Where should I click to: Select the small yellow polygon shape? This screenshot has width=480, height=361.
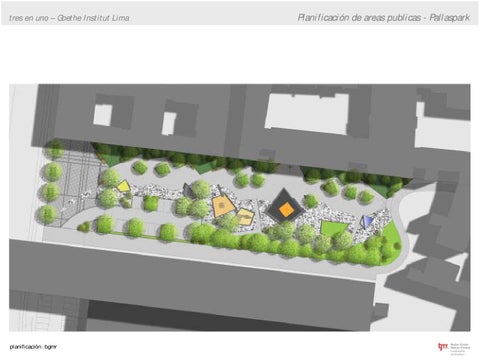(124, 186)
